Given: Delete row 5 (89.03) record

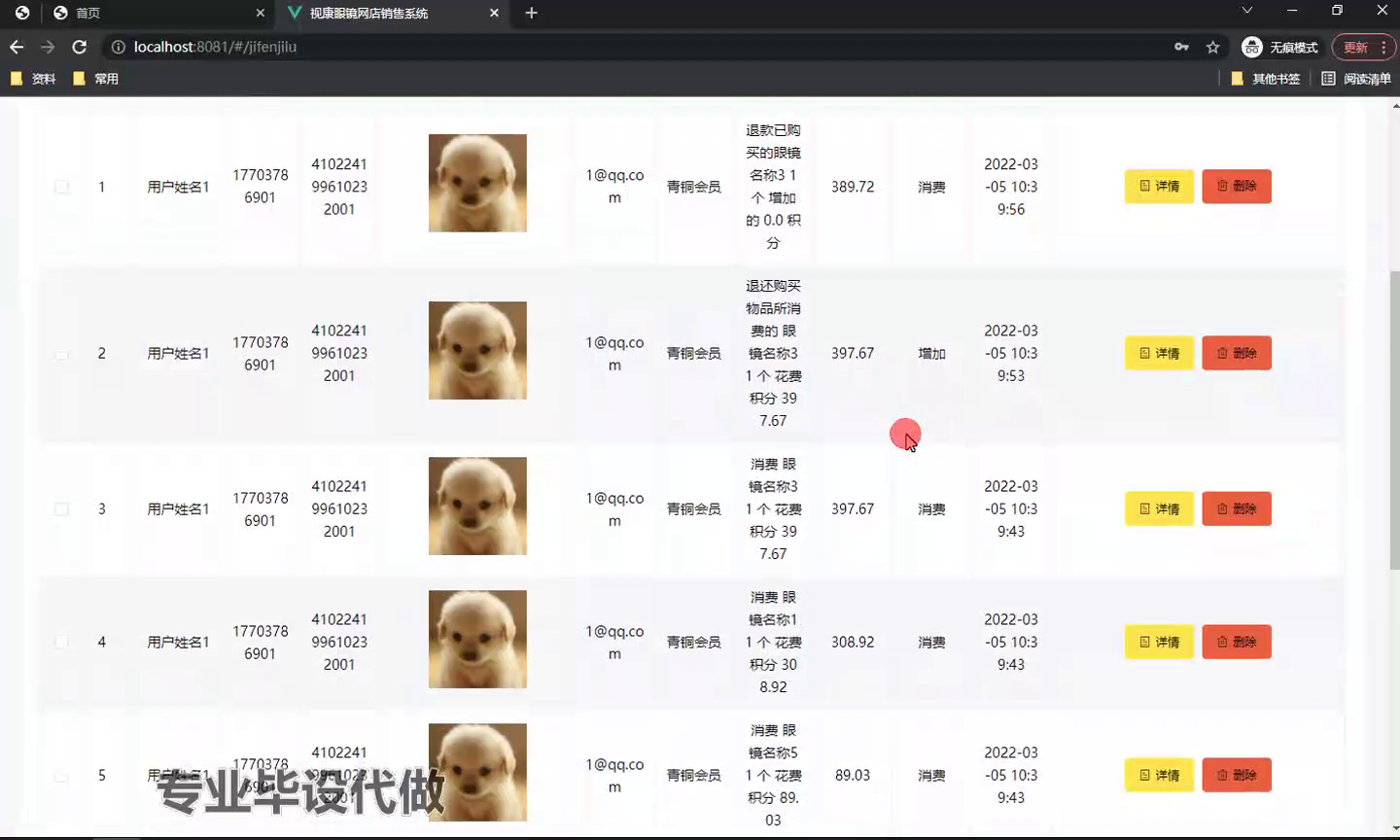Looking at the screenshot, I should pos(1237,776).
